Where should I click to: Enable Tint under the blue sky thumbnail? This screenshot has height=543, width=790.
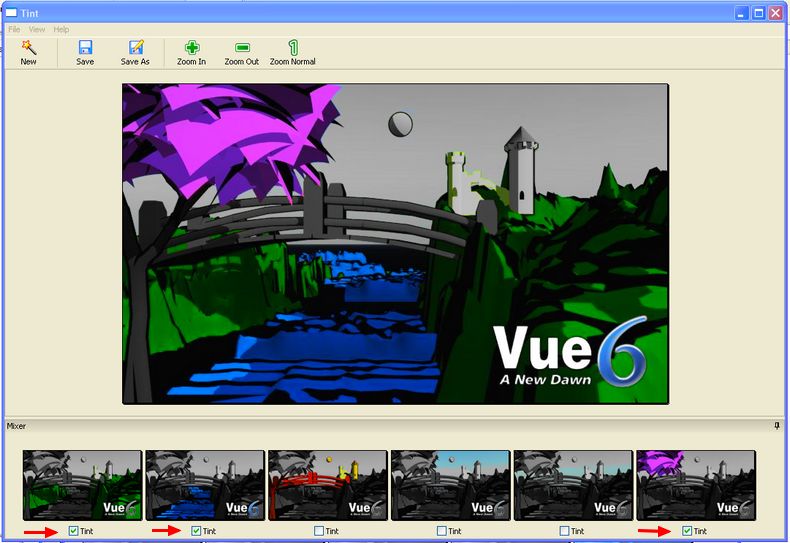pos(441,530)
